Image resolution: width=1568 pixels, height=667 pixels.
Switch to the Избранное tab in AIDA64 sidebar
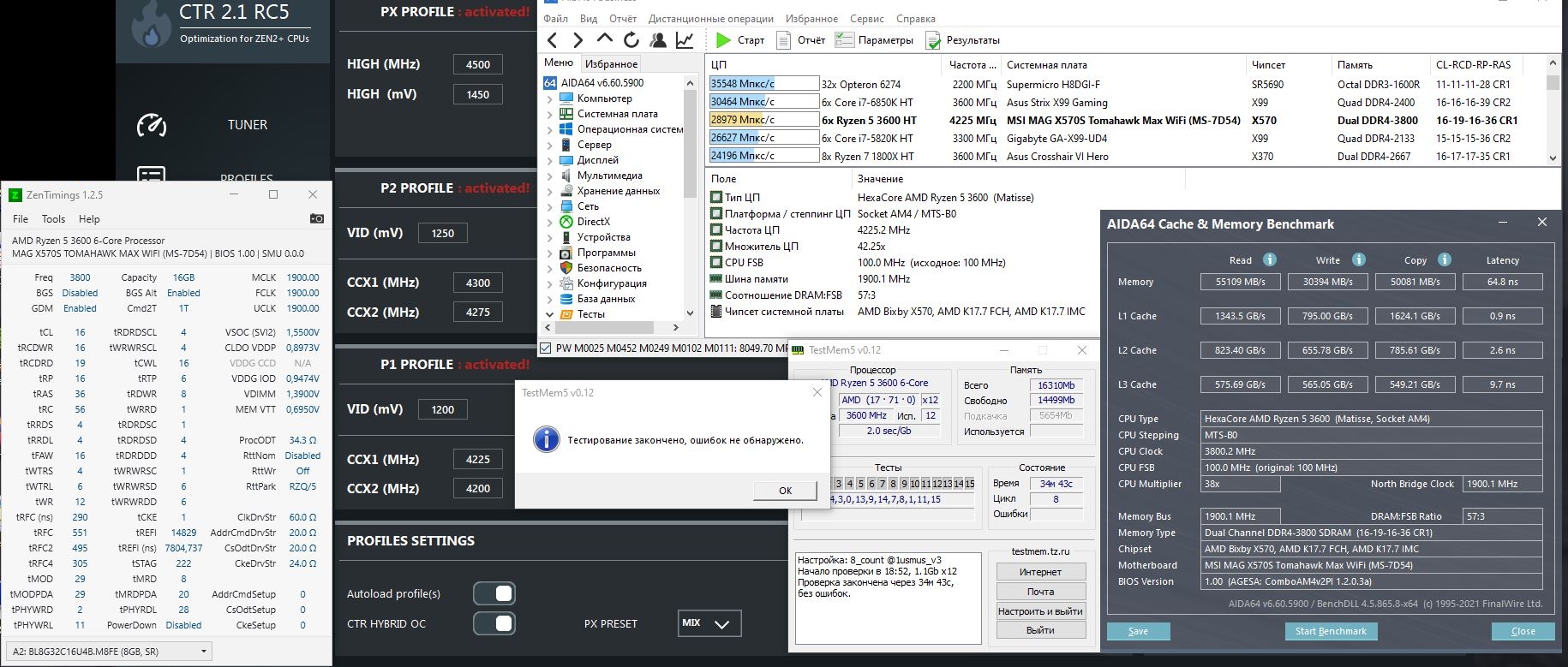611,63
